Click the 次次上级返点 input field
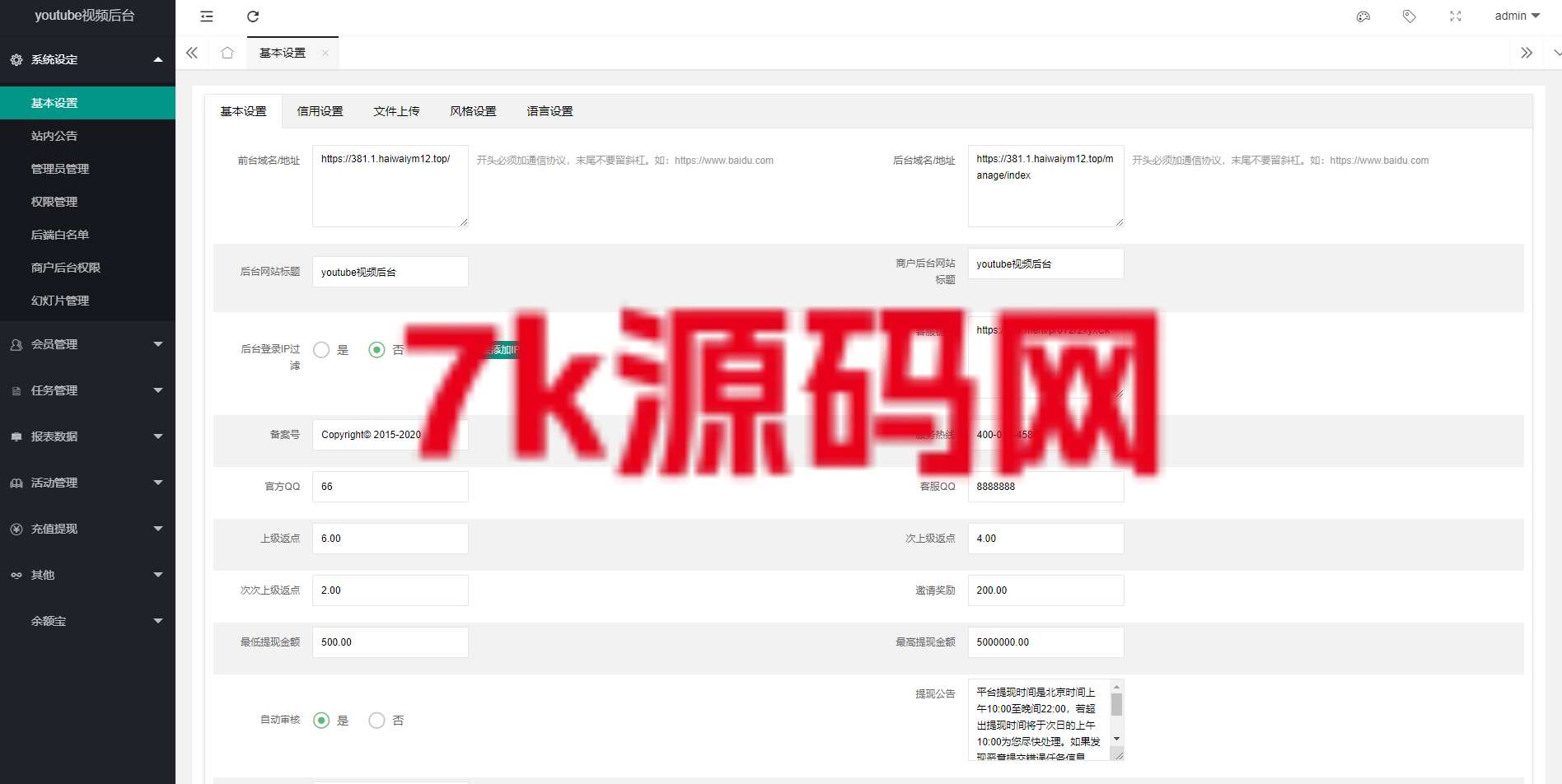 point(390,590)
